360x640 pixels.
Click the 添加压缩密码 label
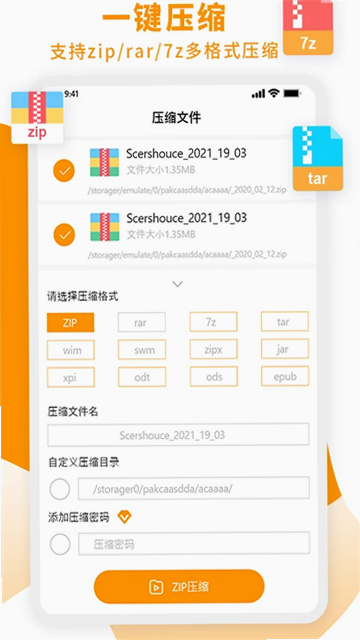[x=78, y=518]
